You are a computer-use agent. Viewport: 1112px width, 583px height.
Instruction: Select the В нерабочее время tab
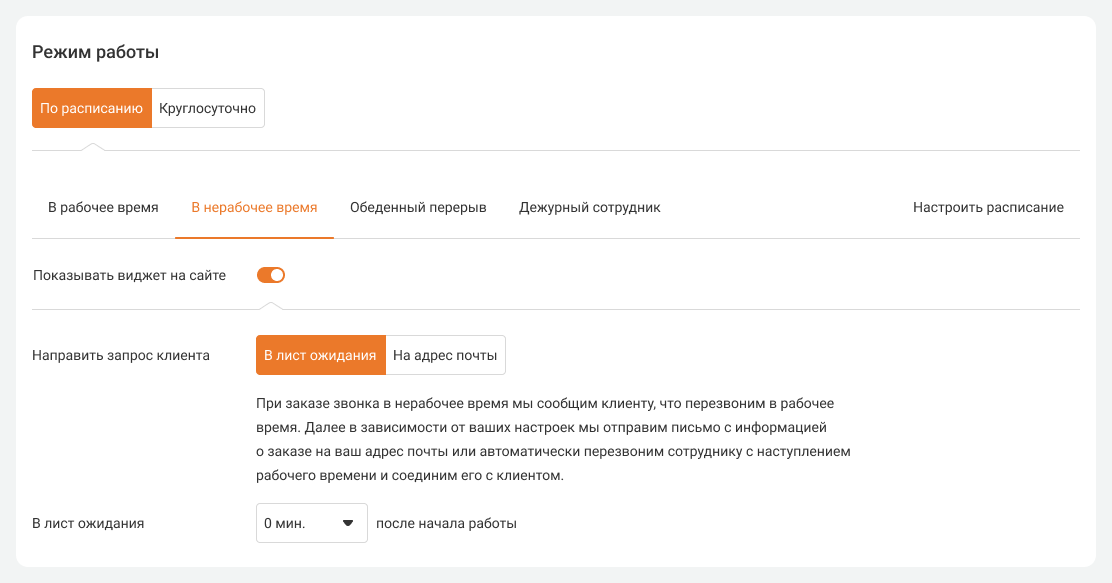tap(254, 208)
